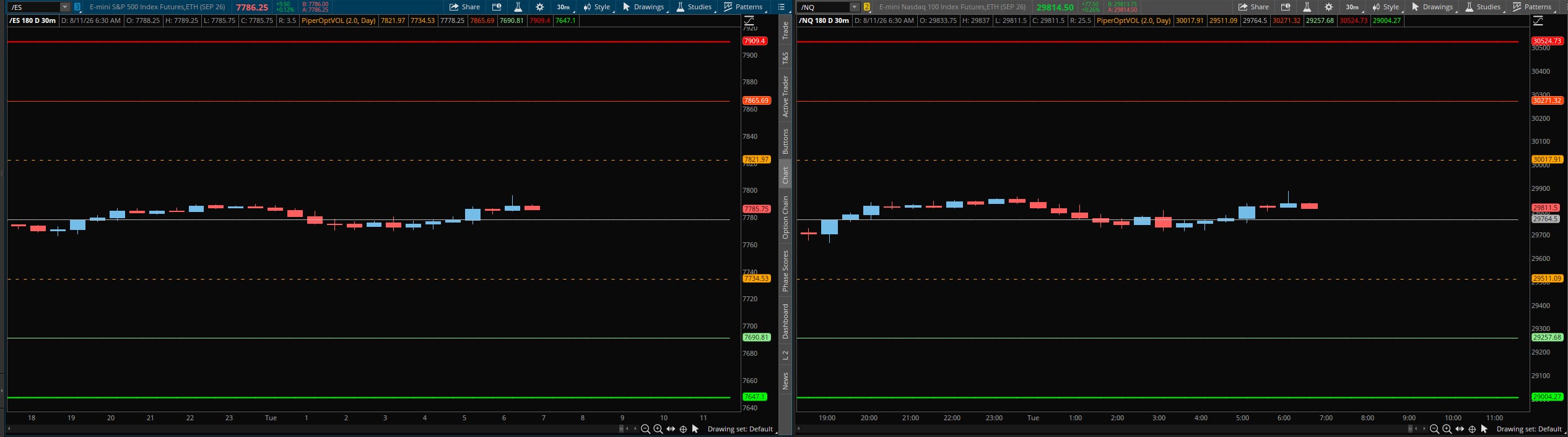Click the /ES last price 7786.25
This screenshot has height=437, width=1568.
click(251, 7)
